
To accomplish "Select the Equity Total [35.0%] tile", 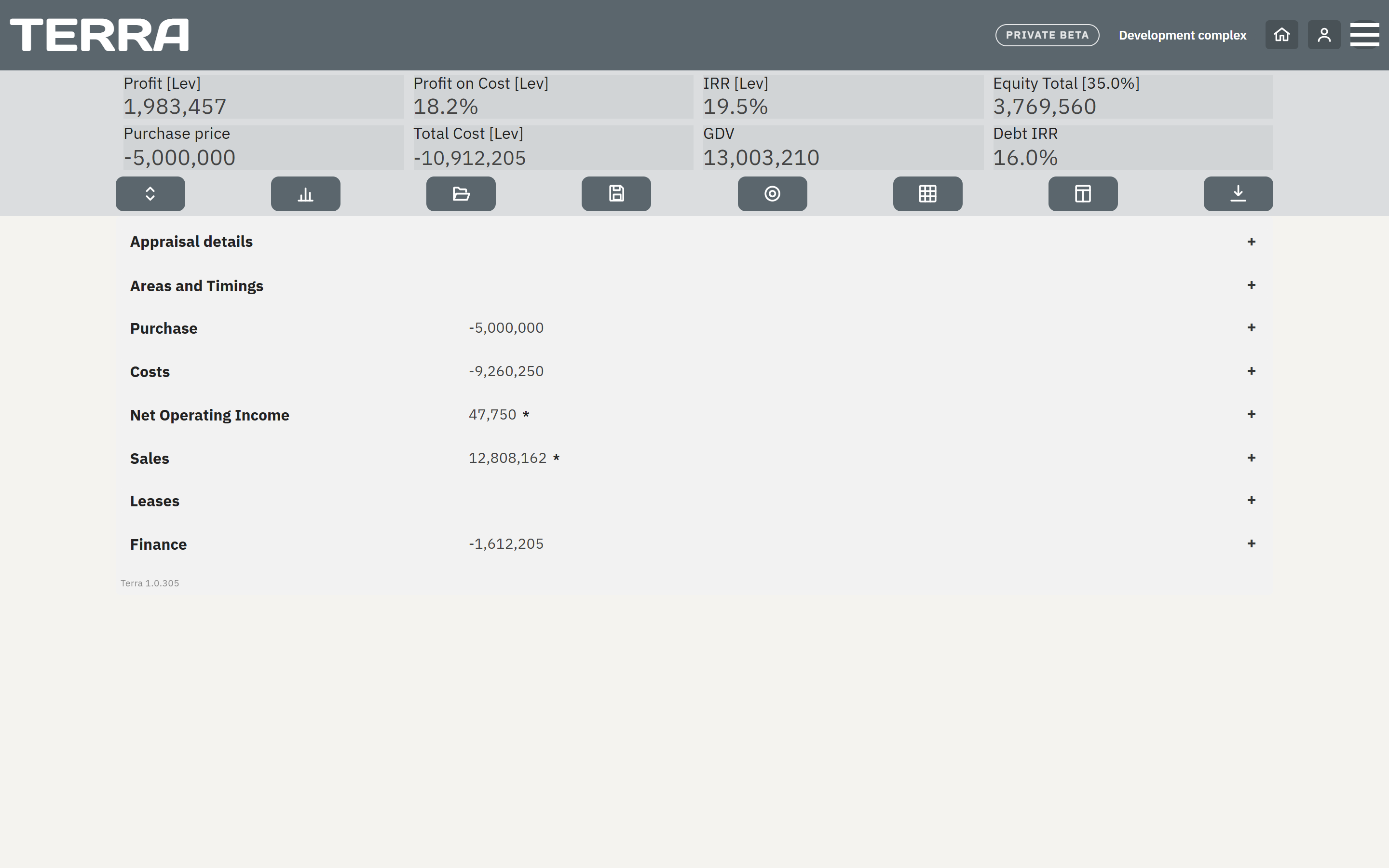I will [x=1133, y=96].
